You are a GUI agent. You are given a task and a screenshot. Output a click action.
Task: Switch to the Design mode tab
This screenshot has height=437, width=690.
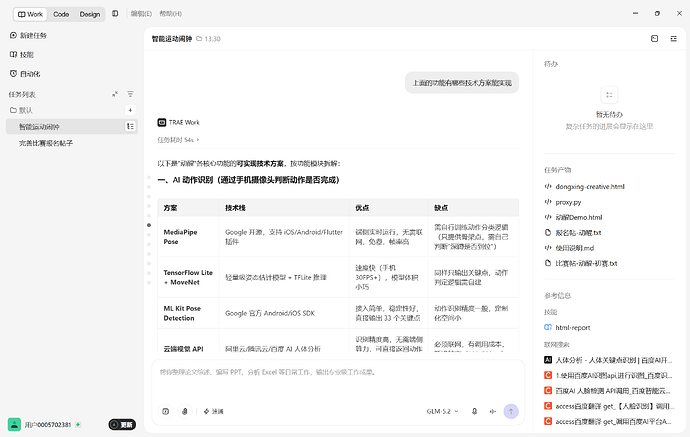[x=90, y=14]
